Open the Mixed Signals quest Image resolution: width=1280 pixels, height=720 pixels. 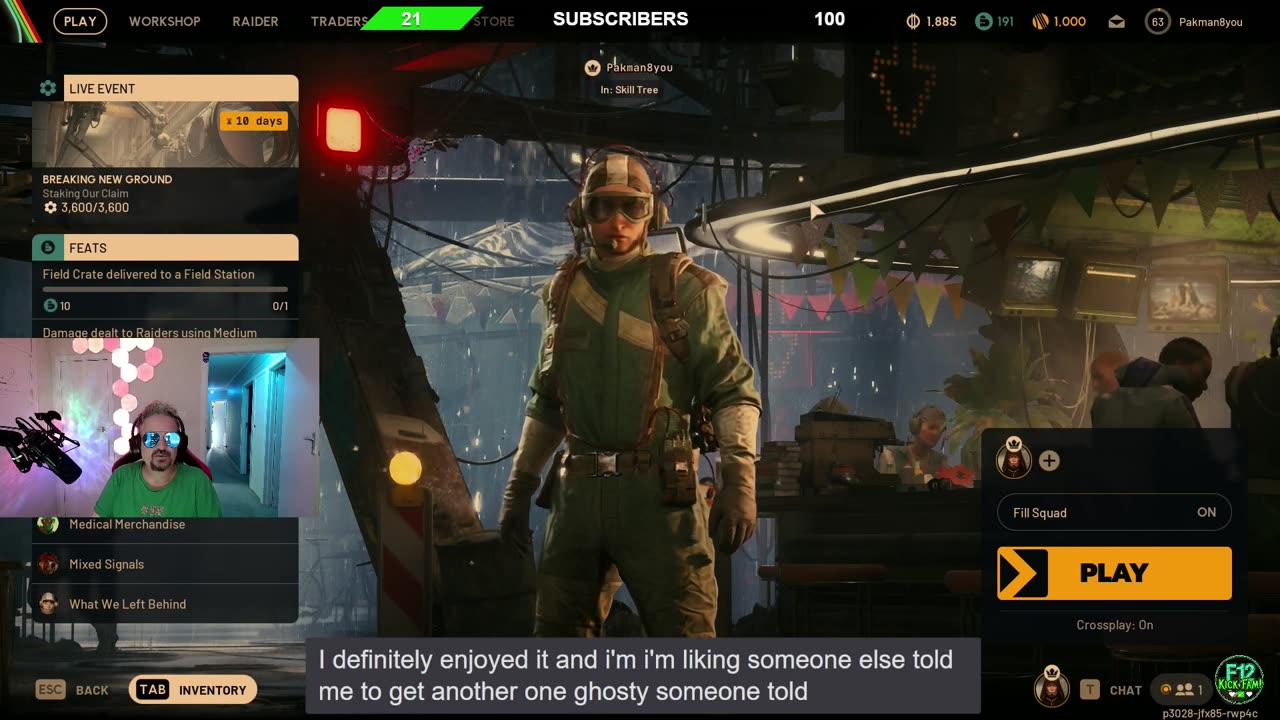click(165, 564)
